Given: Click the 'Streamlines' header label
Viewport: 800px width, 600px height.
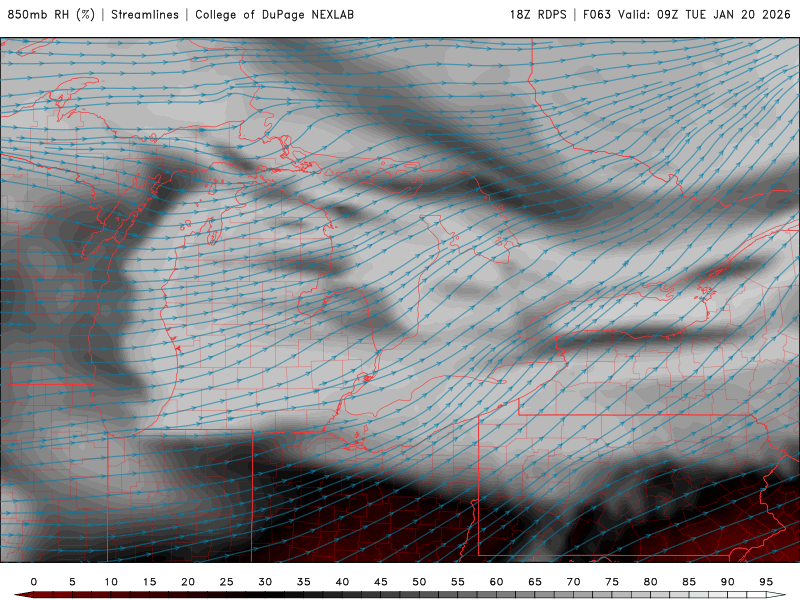Looking at the screenshot, I should point(145,15).
